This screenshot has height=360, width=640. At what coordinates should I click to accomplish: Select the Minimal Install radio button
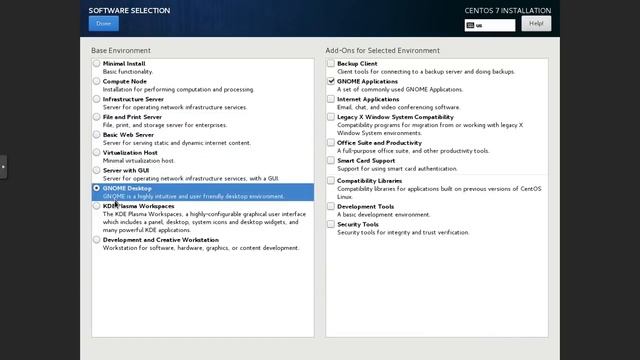[96, 63]
